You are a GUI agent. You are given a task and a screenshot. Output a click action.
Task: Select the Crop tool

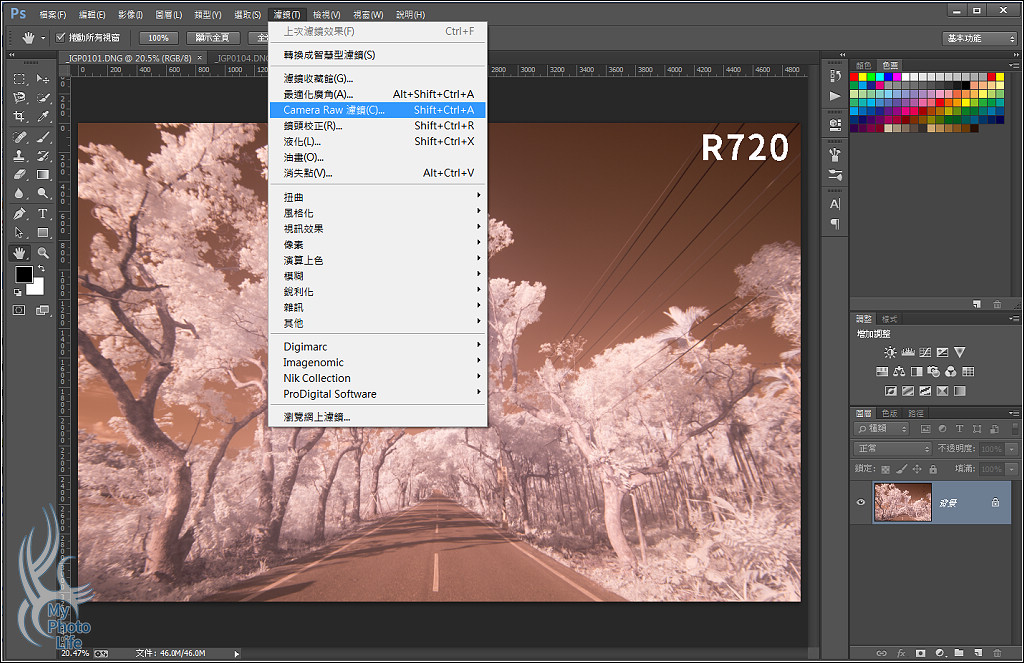click(20, 117)
